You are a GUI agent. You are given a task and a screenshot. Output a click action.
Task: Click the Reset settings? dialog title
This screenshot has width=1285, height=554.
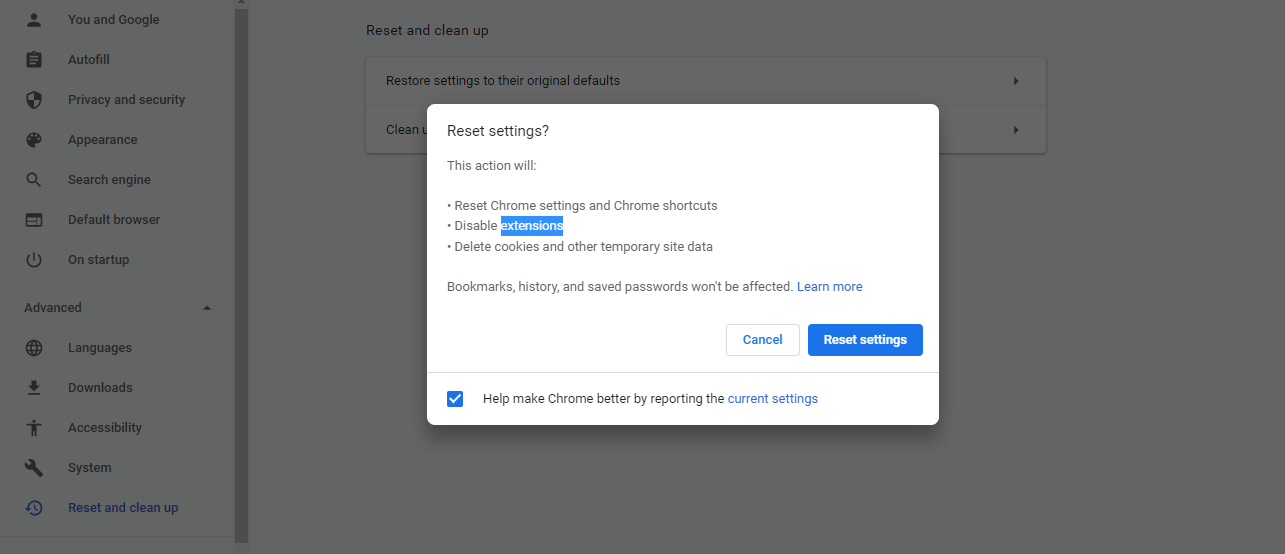tap(498, 131)
